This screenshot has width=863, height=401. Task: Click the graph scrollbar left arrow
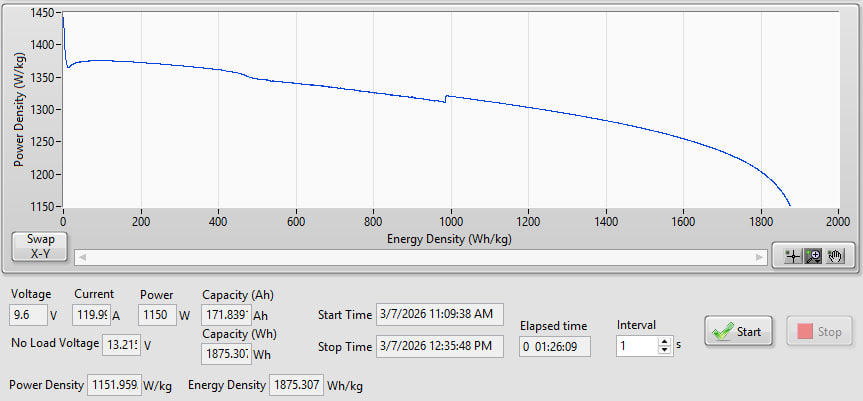(x=82, y=257)
